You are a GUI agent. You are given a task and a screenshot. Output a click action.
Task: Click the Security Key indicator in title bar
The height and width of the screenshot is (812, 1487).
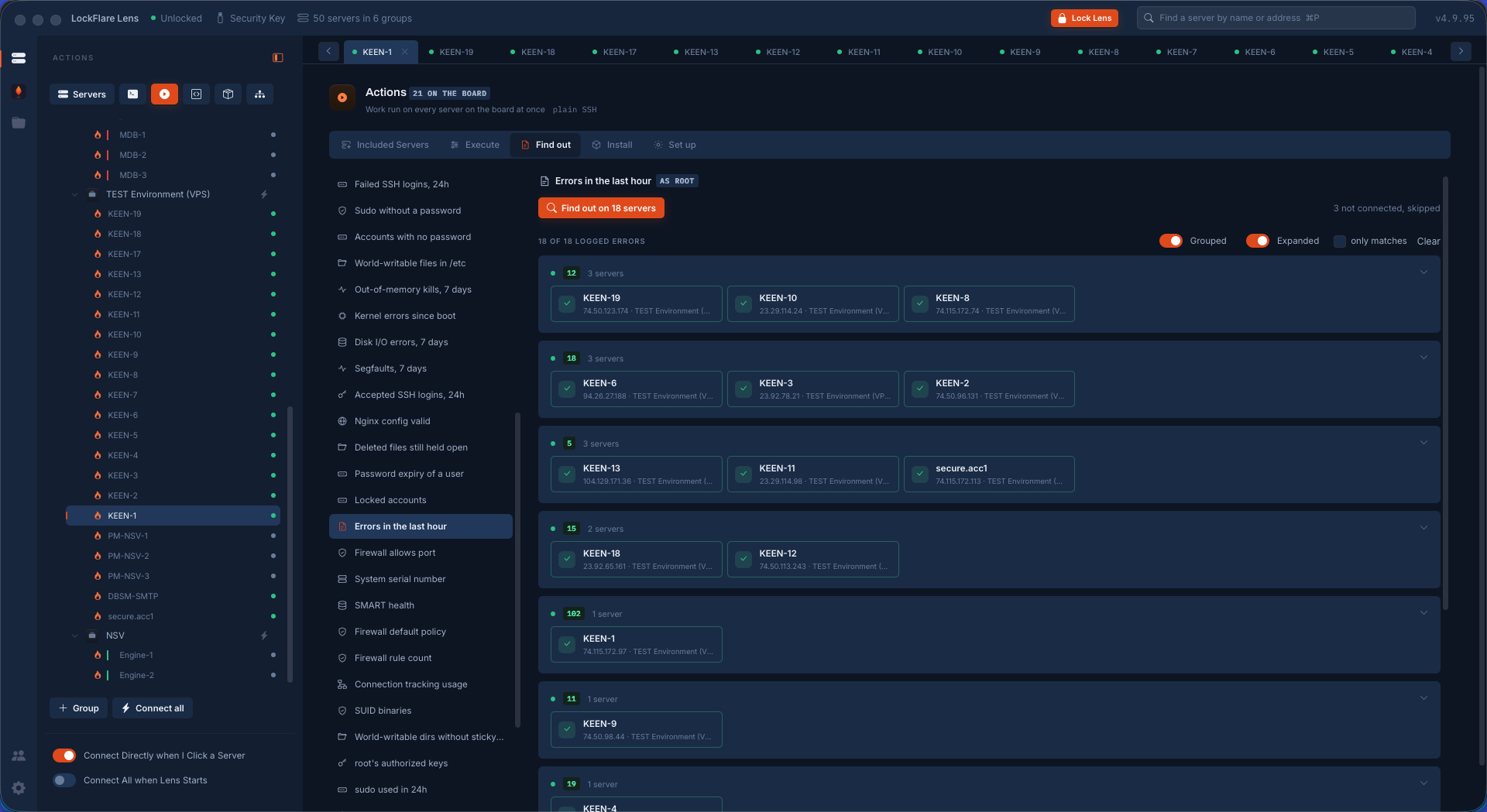pos(250,19)
